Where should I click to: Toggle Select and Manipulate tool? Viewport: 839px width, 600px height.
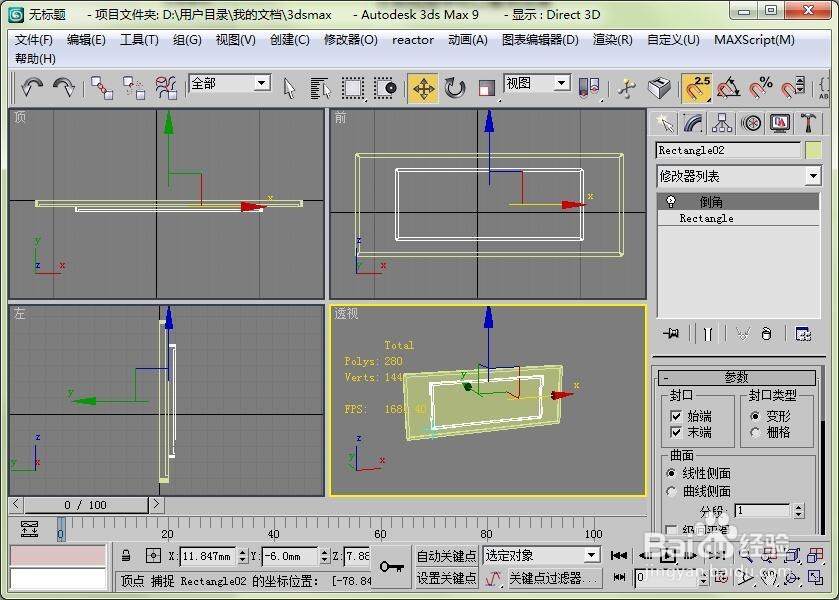point(627,88)
